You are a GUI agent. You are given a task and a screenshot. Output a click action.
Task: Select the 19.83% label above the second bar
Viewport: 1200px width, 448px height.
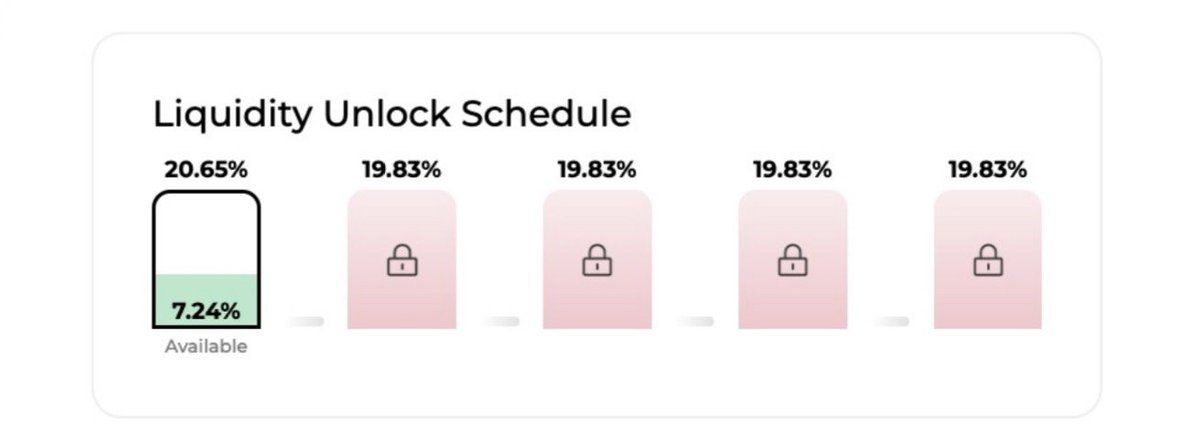pyautogui.click(x=402, y=169)
